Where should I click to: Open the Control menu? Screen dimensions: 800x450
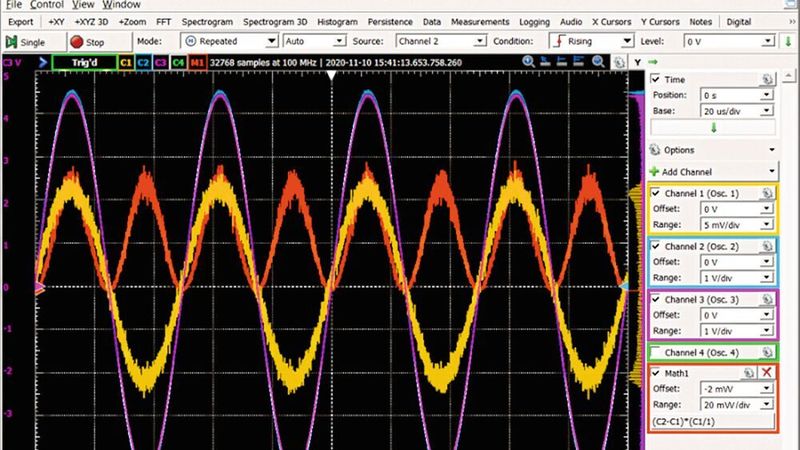[46, 5]
